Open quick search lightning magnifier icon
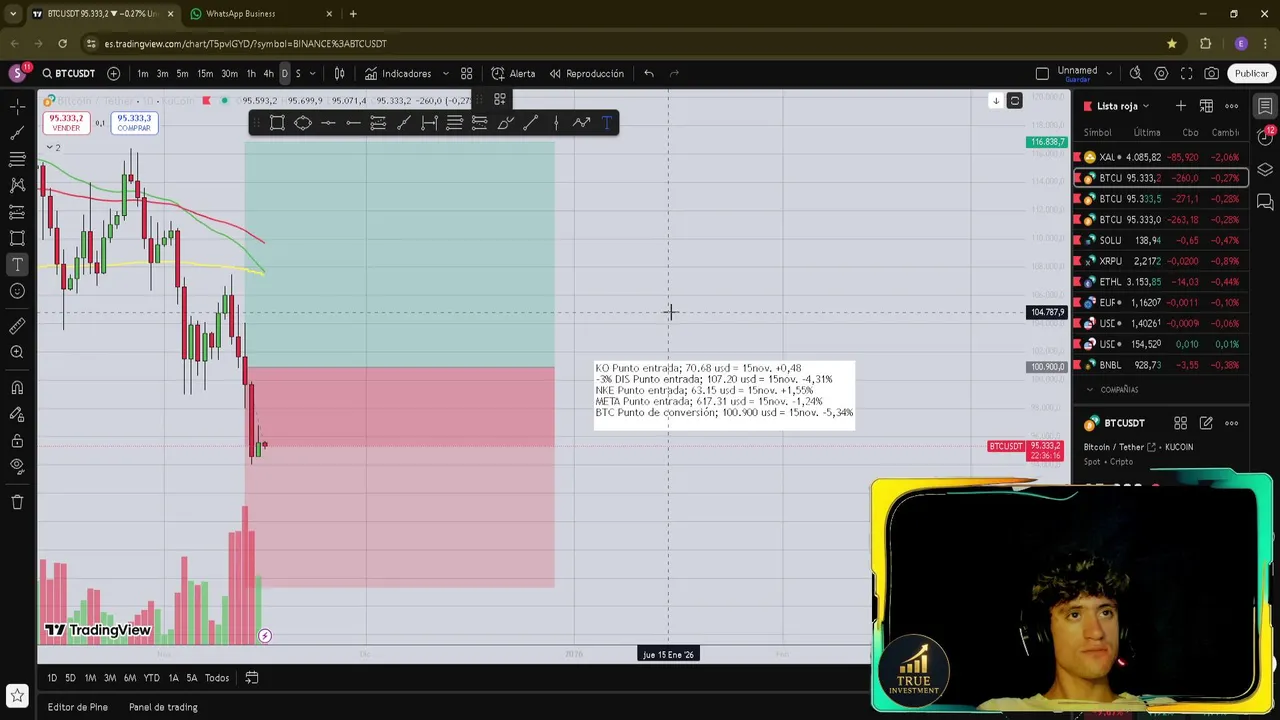The width and height of the screenshot is (1280, 720). (x=1135, y=73)
